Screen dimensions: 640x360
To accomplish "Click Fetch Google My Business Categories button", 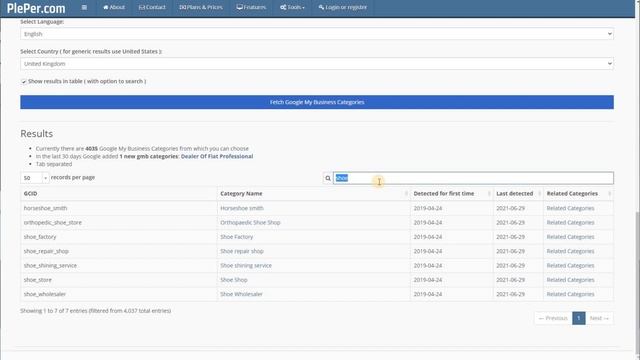I will click(x=317, y=102).
